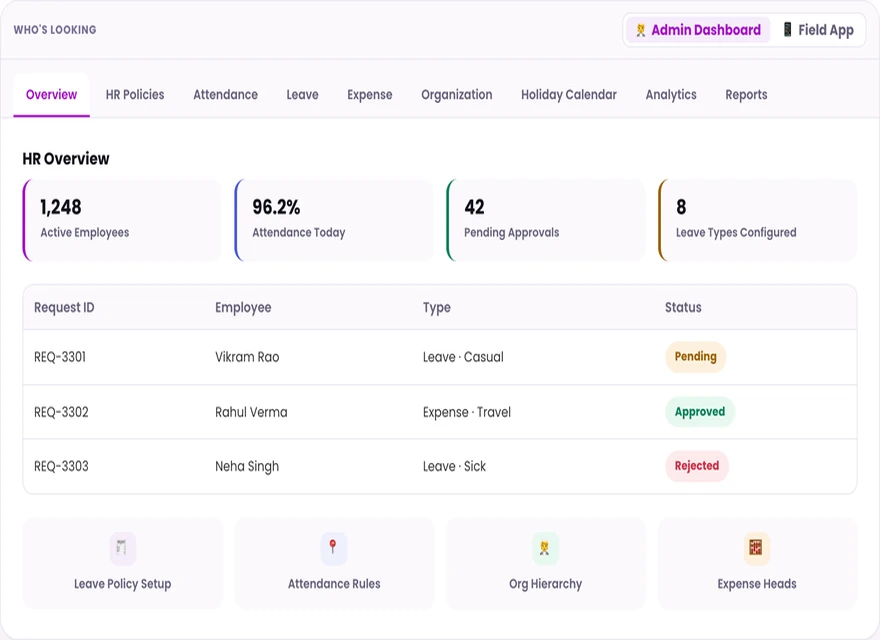Click the Request ID column header
This screenshot has width=880, height=640.
coord(64,308)
